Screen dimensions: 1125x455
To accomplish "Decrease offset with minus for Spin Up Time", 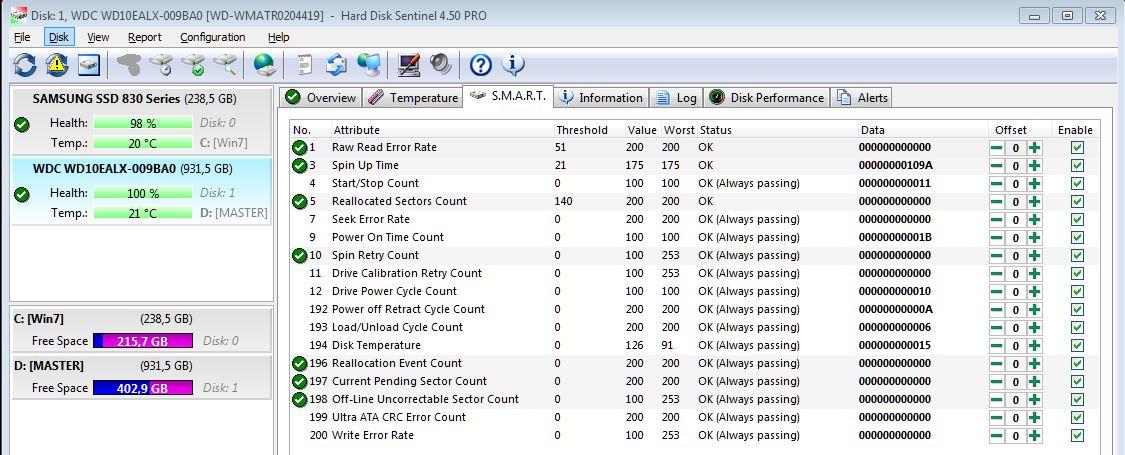I will [997, 166].
